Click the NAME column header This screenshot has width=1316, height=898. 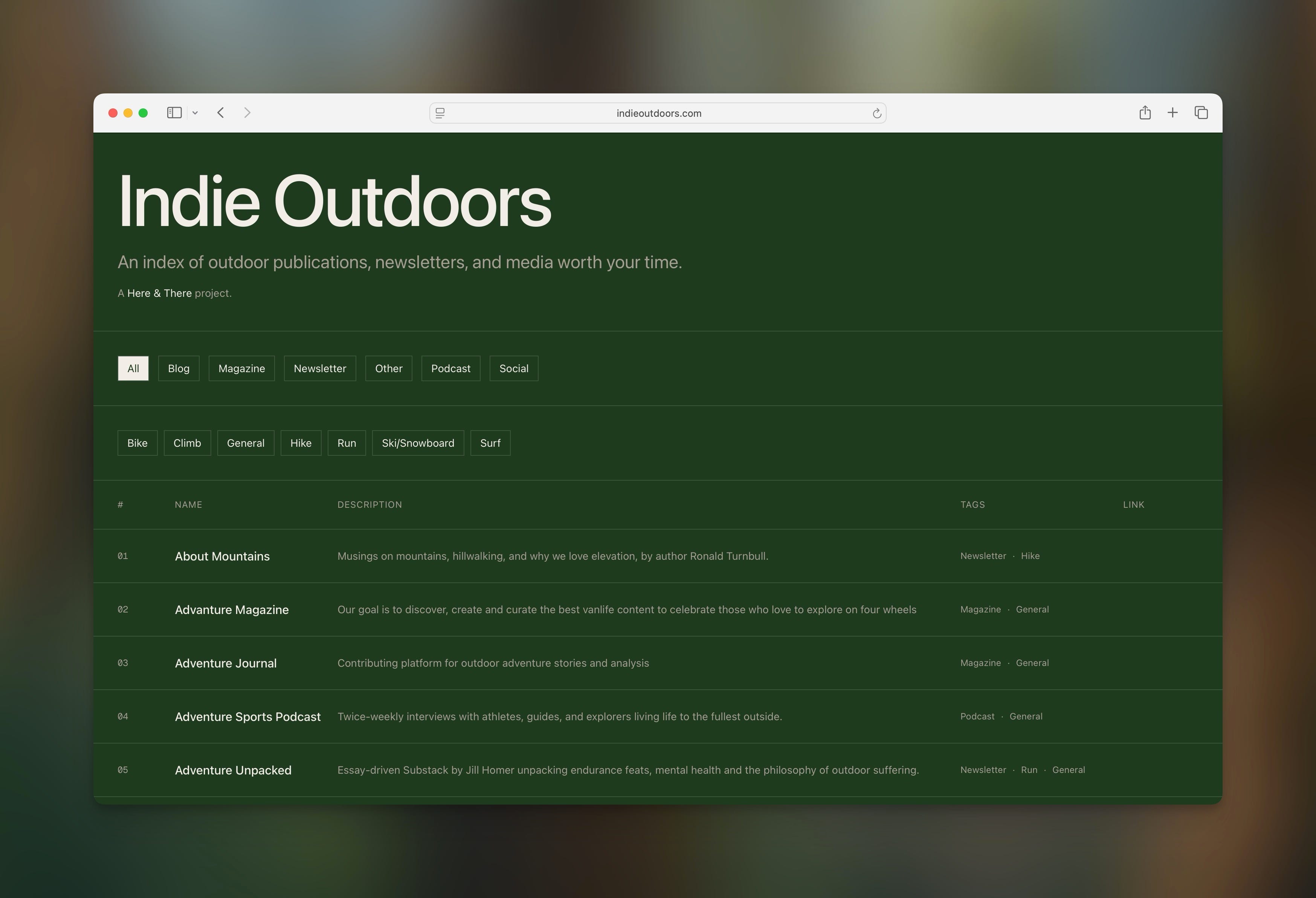coord(188,504)
